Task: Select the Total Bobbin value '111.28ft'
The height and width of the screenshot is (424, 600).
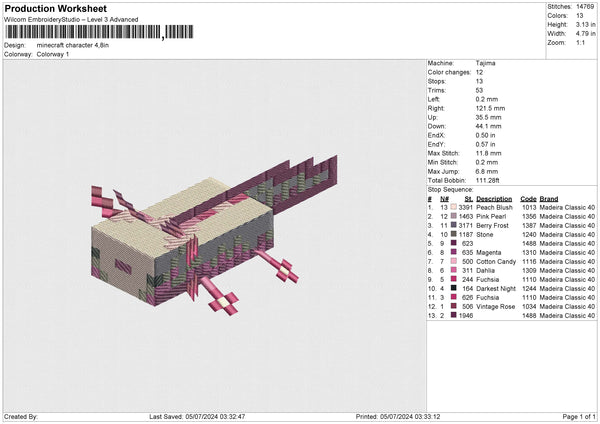Action: click(488, 180)
